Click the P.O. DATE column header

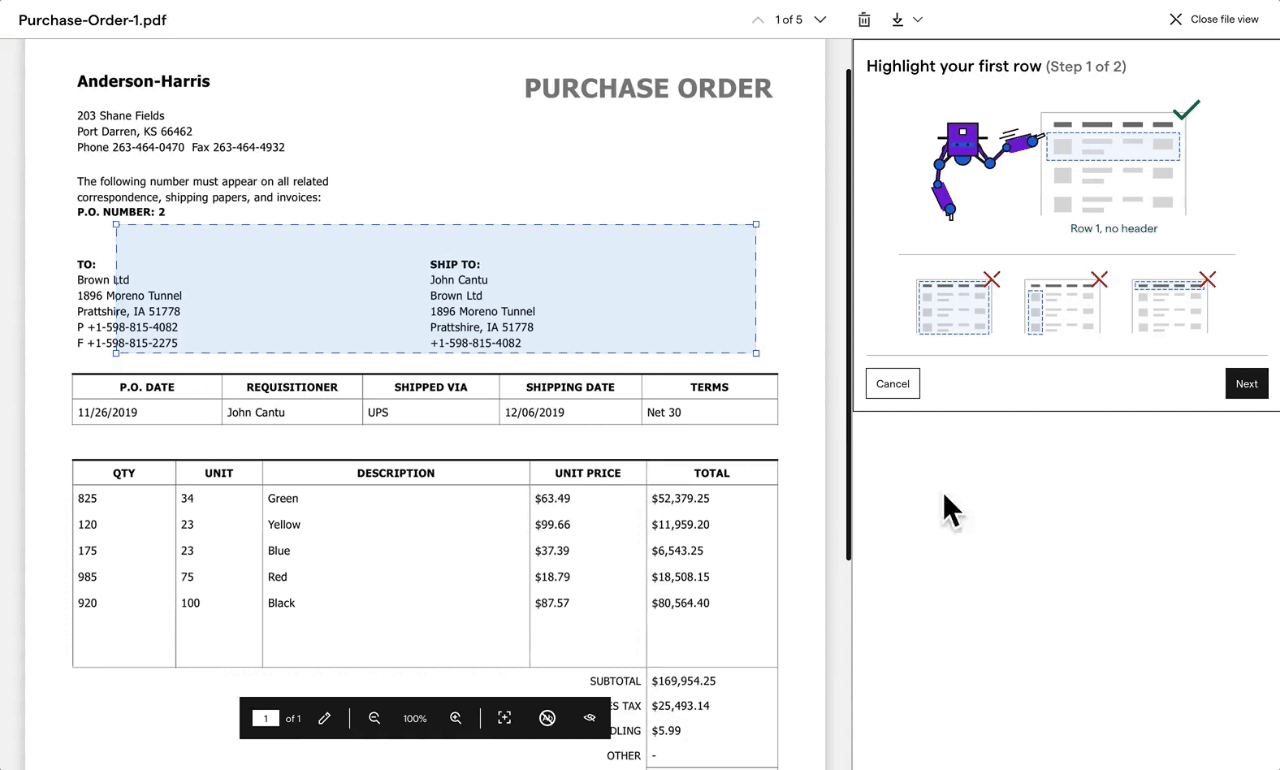pos(147,387)
